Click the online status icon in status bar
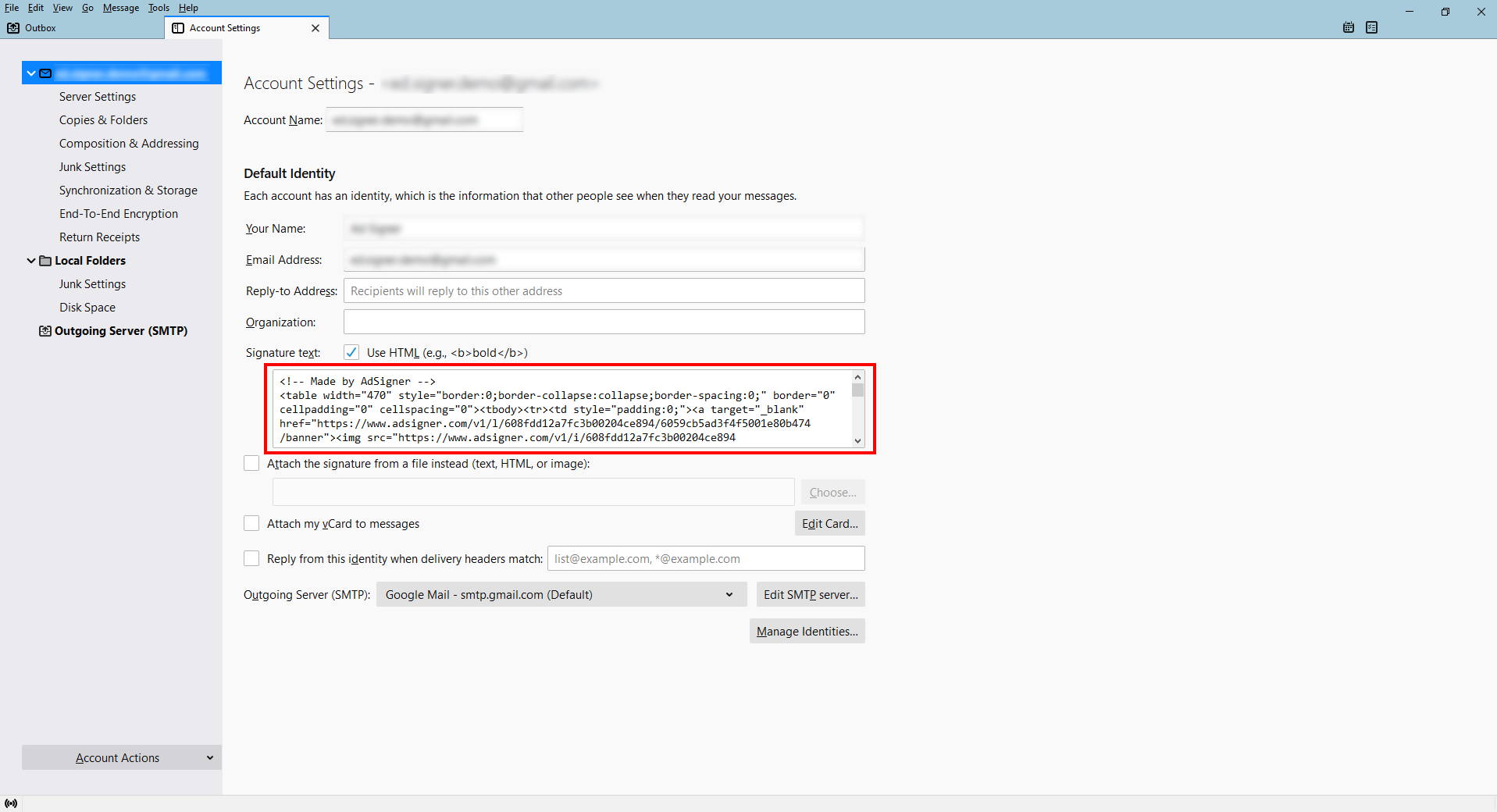1497x812 pixels. [11, 803]
